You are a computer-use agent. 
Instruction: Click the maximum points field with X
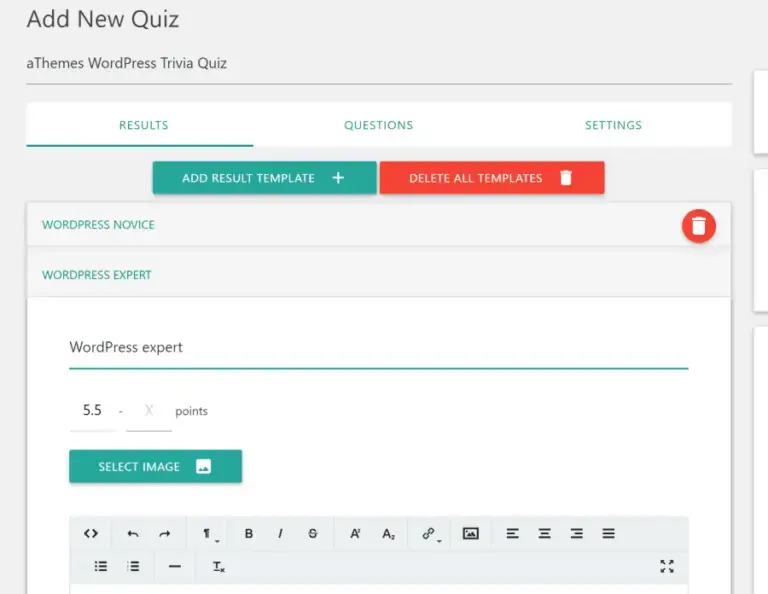click(149, 410)
